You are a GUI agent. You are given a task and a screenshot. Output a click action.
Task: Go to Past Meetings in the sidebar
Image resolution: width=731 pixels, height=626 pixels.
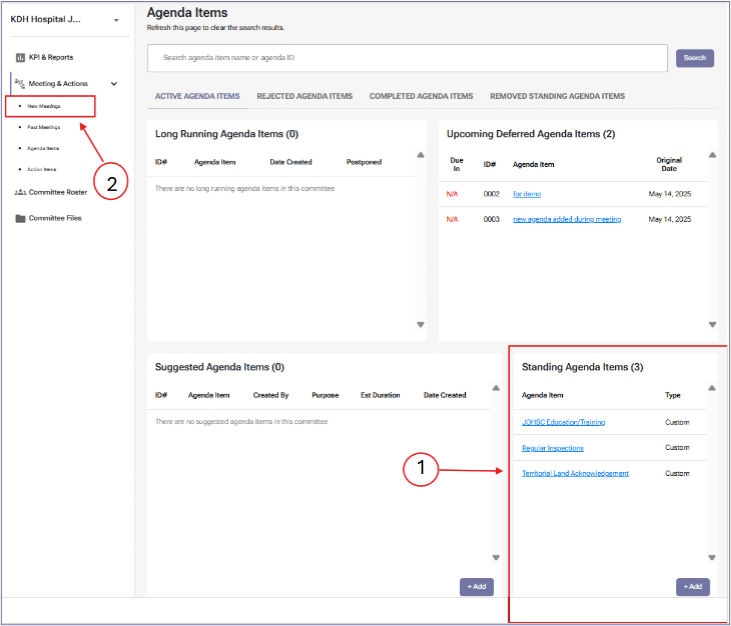pyautogui.click(x=44, y=128)
